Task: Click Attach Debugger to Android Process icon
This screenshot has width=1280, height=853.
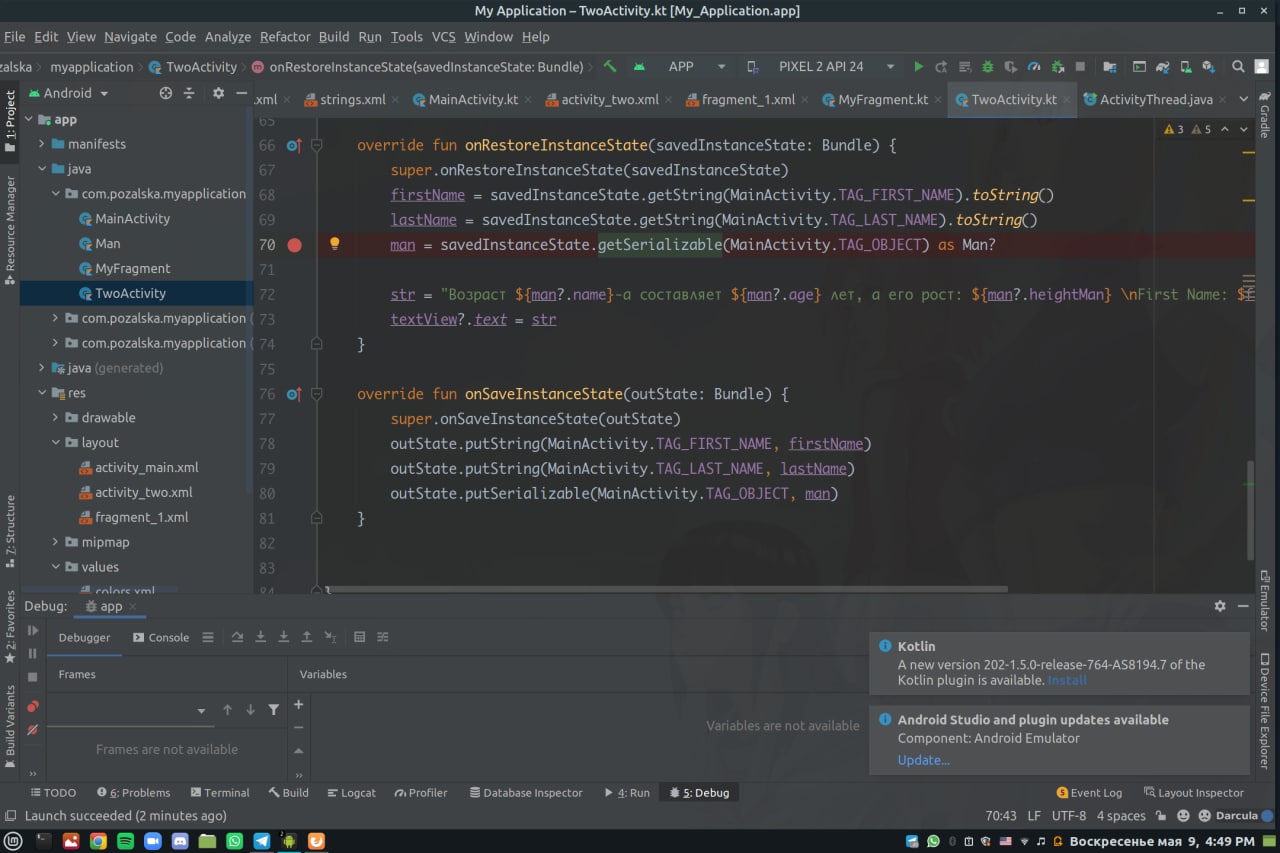Action: [1057, 67]
